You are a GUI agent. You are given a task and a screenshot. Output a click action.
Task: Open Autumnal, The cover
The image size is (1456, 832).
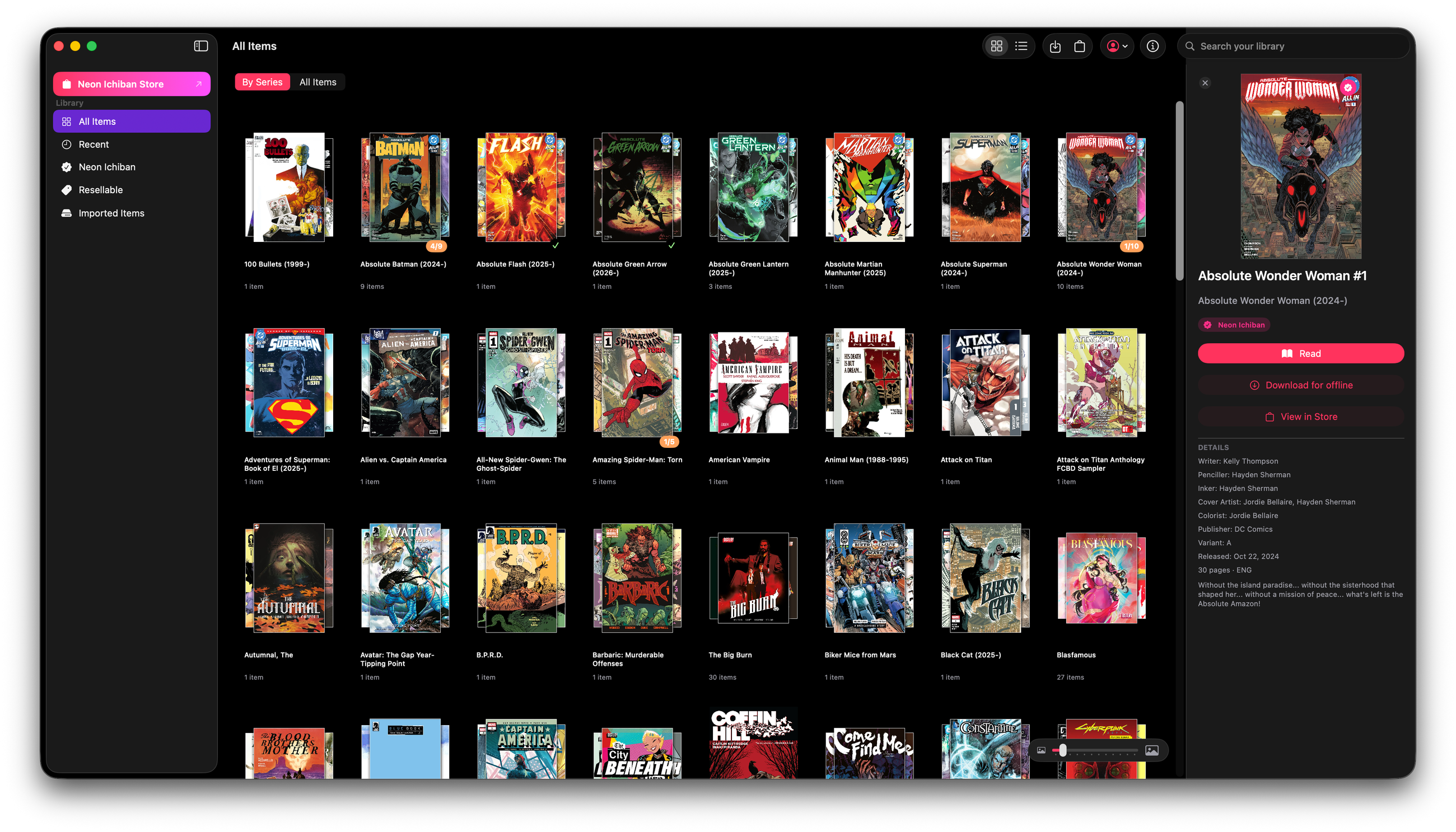pos(289,578)
